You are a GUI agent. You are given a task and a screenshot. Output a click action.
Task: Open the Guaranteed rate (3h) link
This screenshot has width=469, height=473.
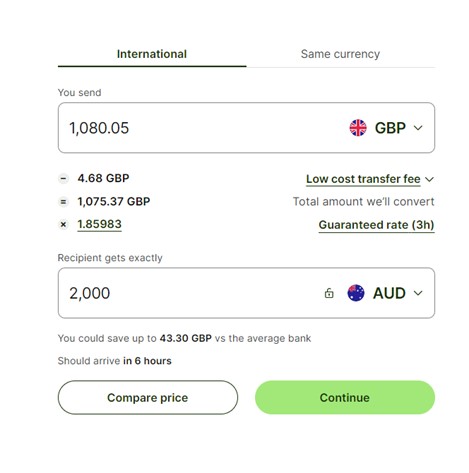pos(376,225)
